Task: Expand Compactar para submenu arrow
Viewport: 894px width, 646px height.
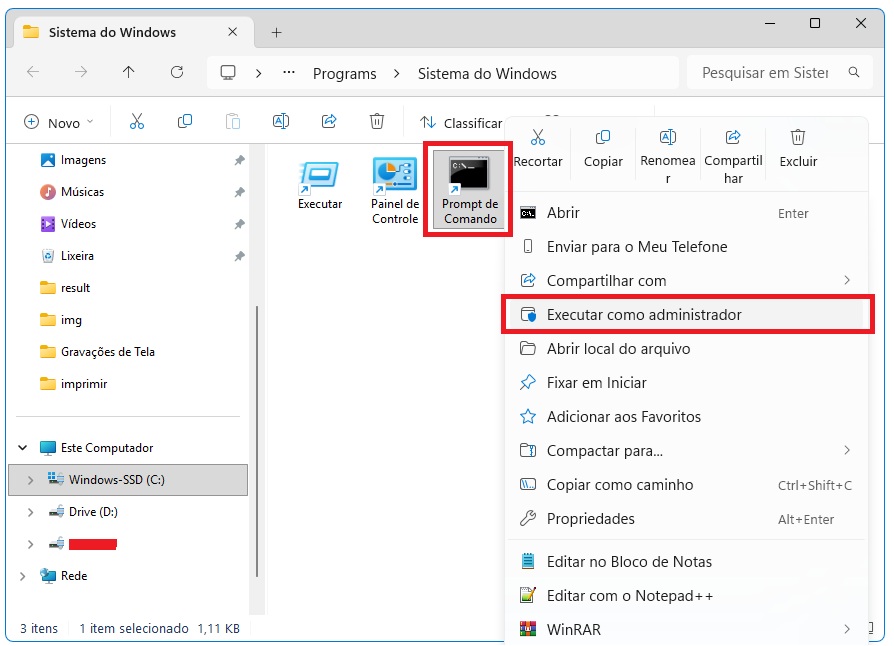Action: [847, 450]
